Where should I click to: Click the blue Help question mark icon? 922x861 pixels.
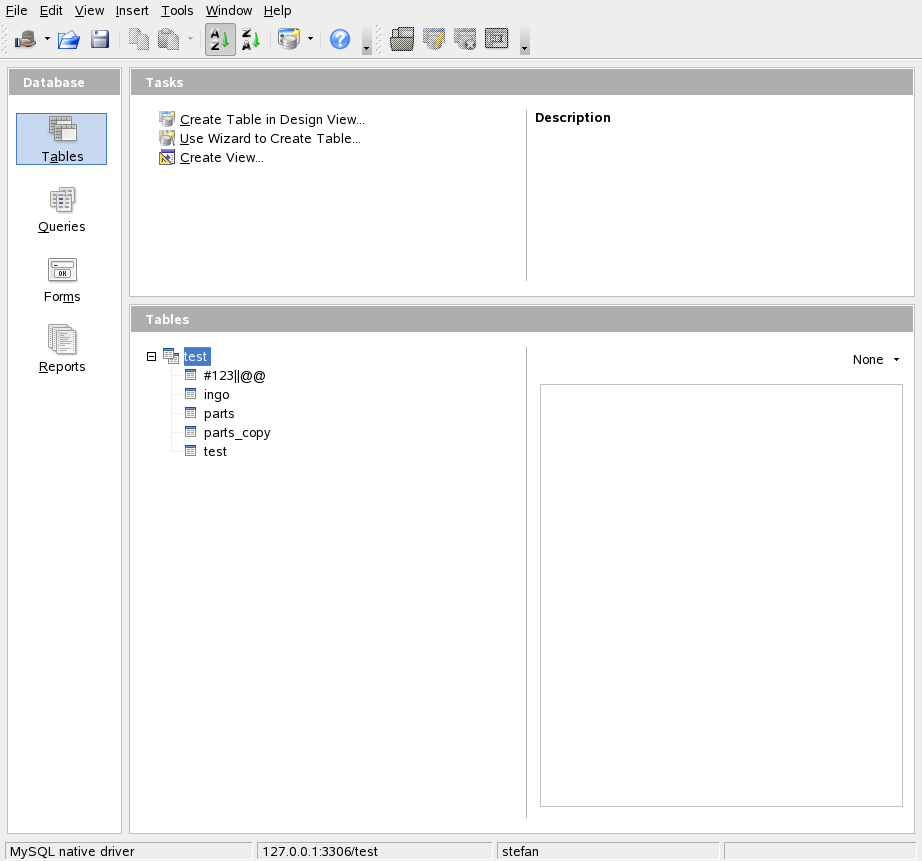[x=340, y=40]
